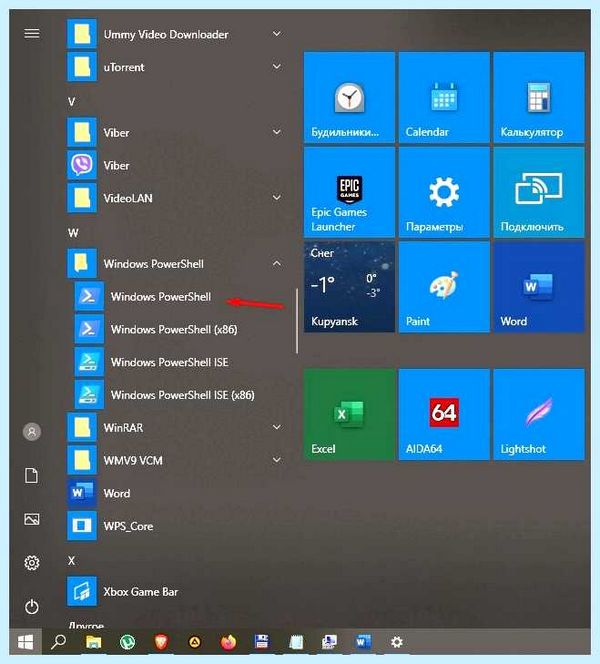Open the AIDA64 tile
Screen dimensions: 600x664
tap(444, 414)
